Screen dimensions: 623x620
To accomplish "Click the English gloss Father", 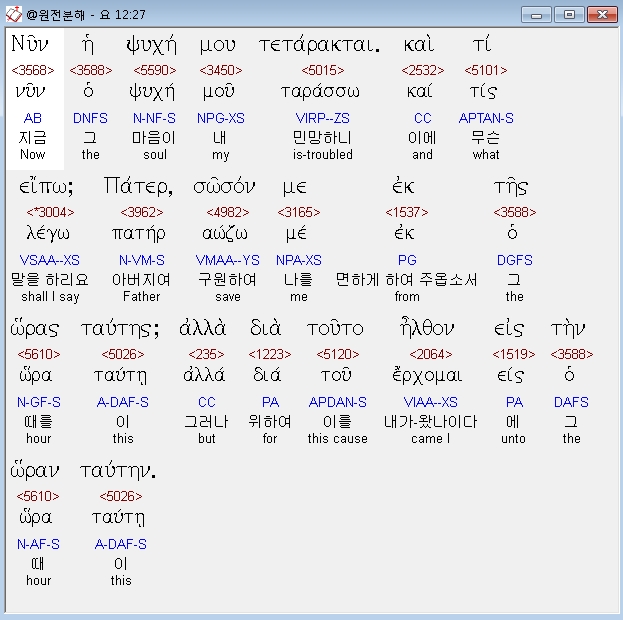I will [x=141, y=296].
